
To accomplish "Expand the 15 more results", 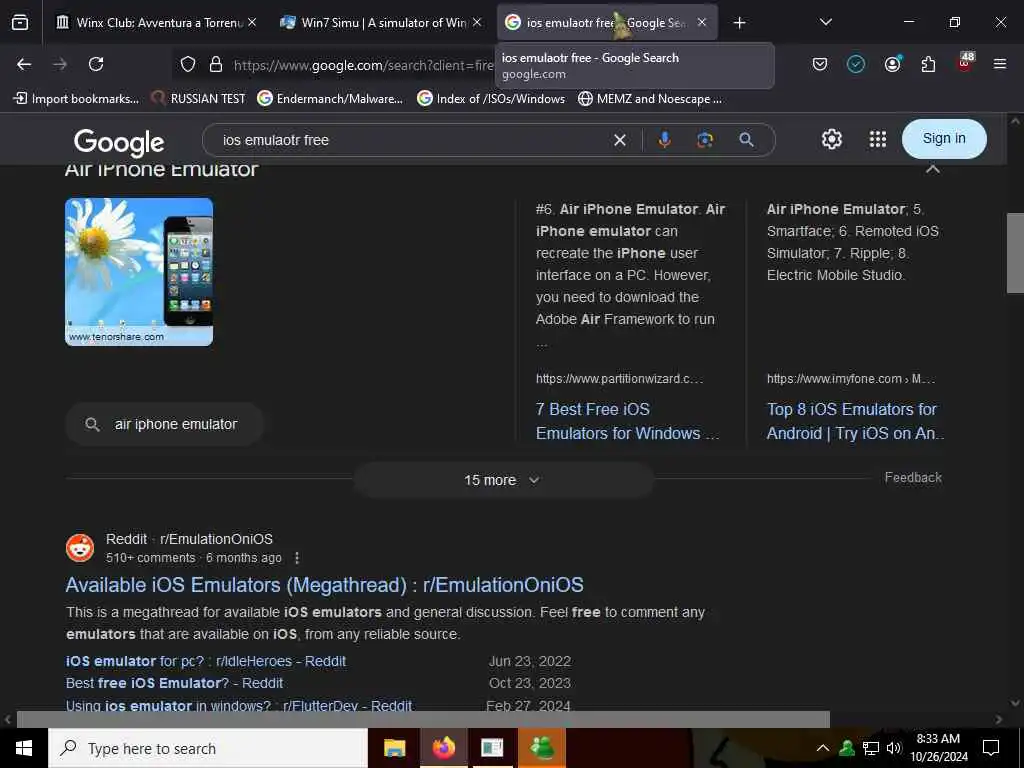I will 503,480.
